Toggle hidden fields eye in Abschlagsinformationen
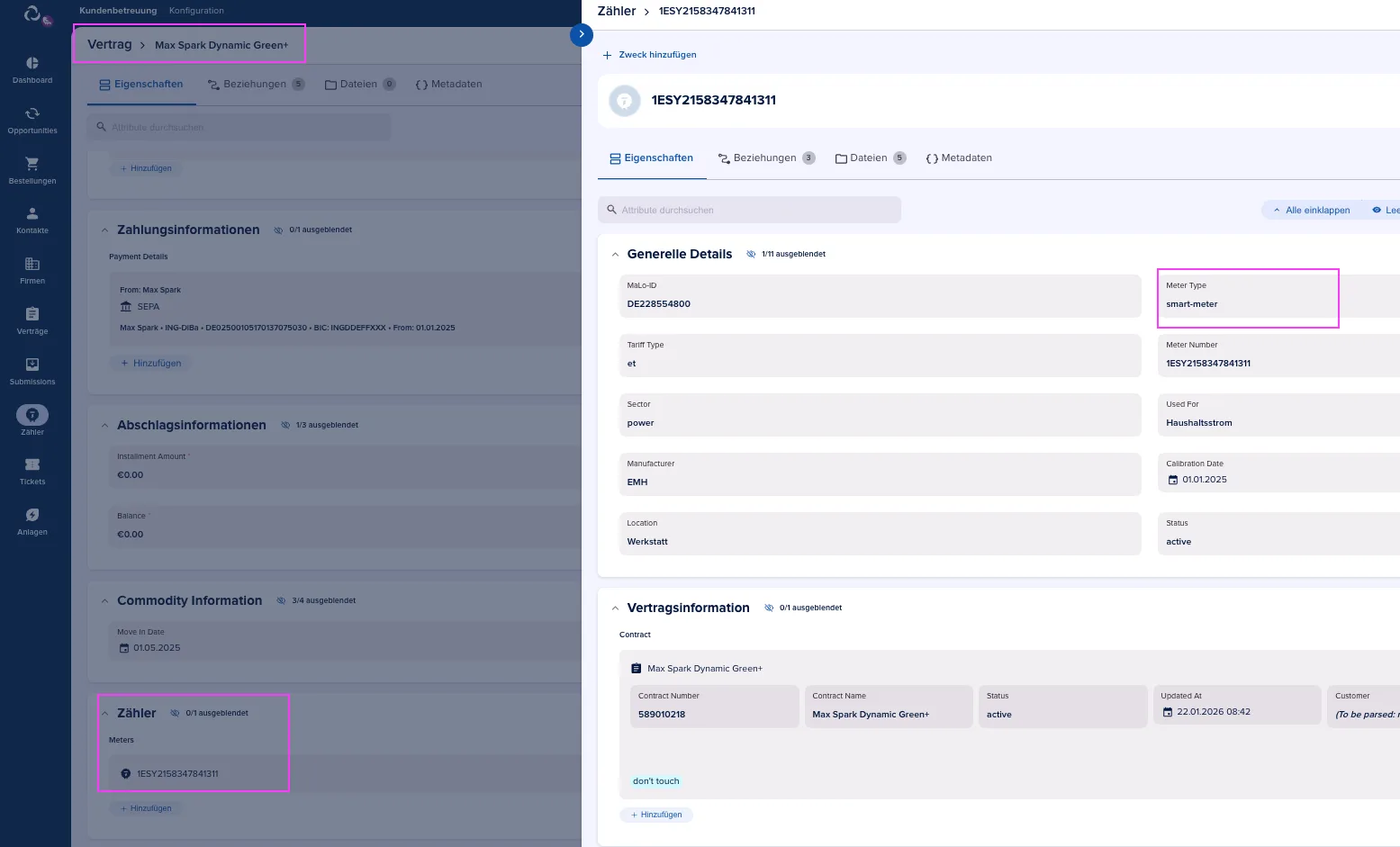This screenshot has width=1400, height=847. [x=285, y=425]
